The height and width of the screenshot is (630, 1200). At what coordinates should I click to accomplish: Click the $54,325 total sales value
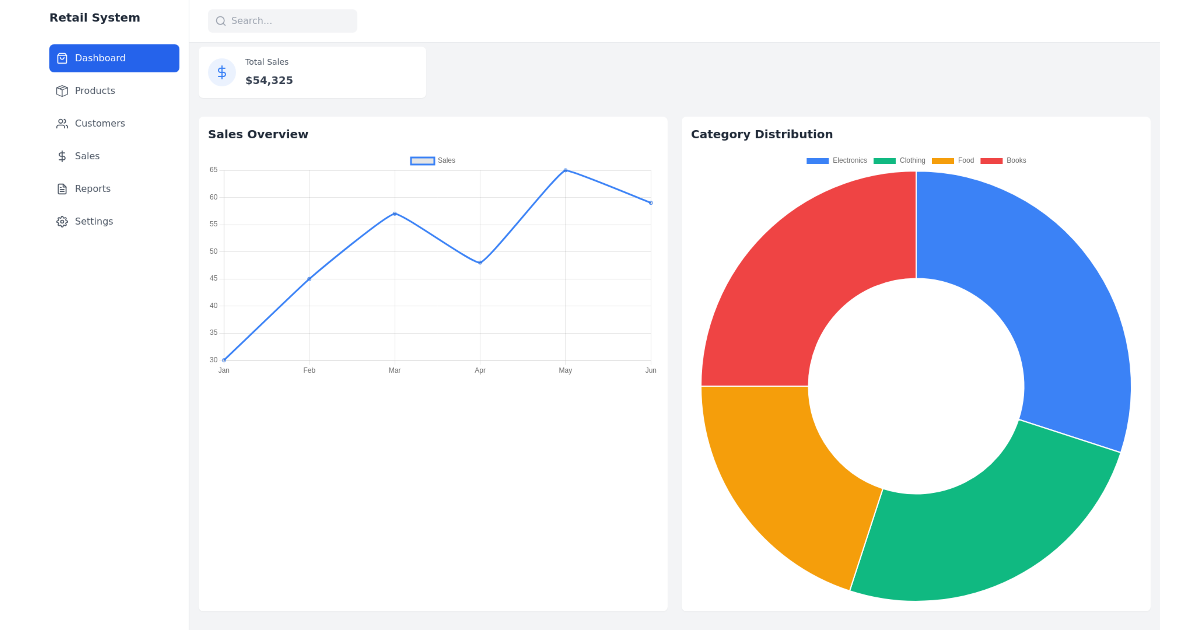pos(269,80)
